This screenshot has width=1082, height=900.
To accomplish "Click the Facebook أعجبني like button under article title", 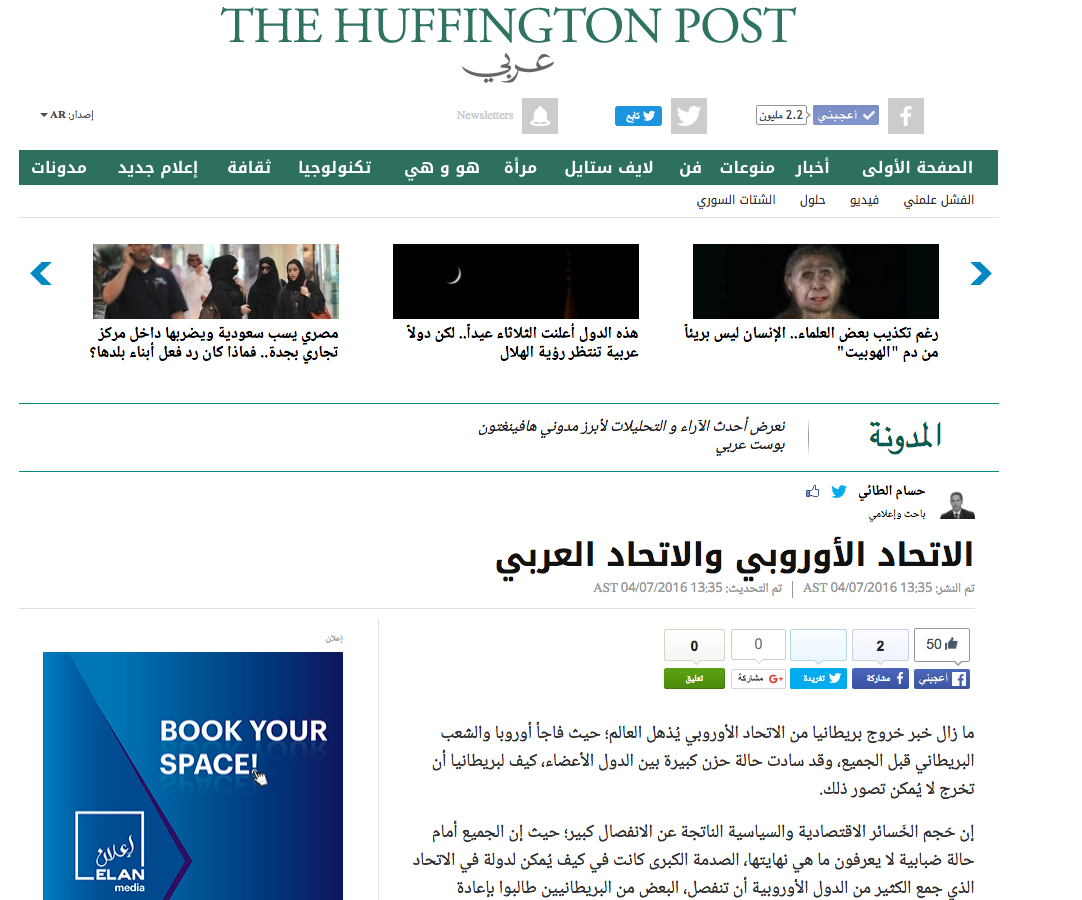I will coord(942,678).
